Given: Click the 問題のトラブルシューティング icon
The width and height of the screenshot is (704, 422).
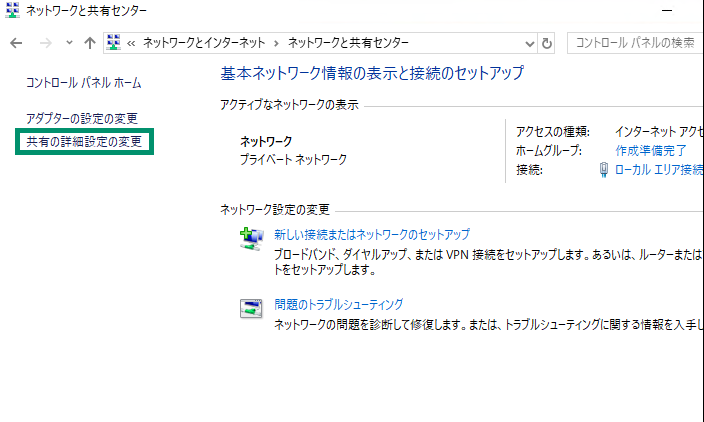Looking at the screenshot, I should (250, 308).
